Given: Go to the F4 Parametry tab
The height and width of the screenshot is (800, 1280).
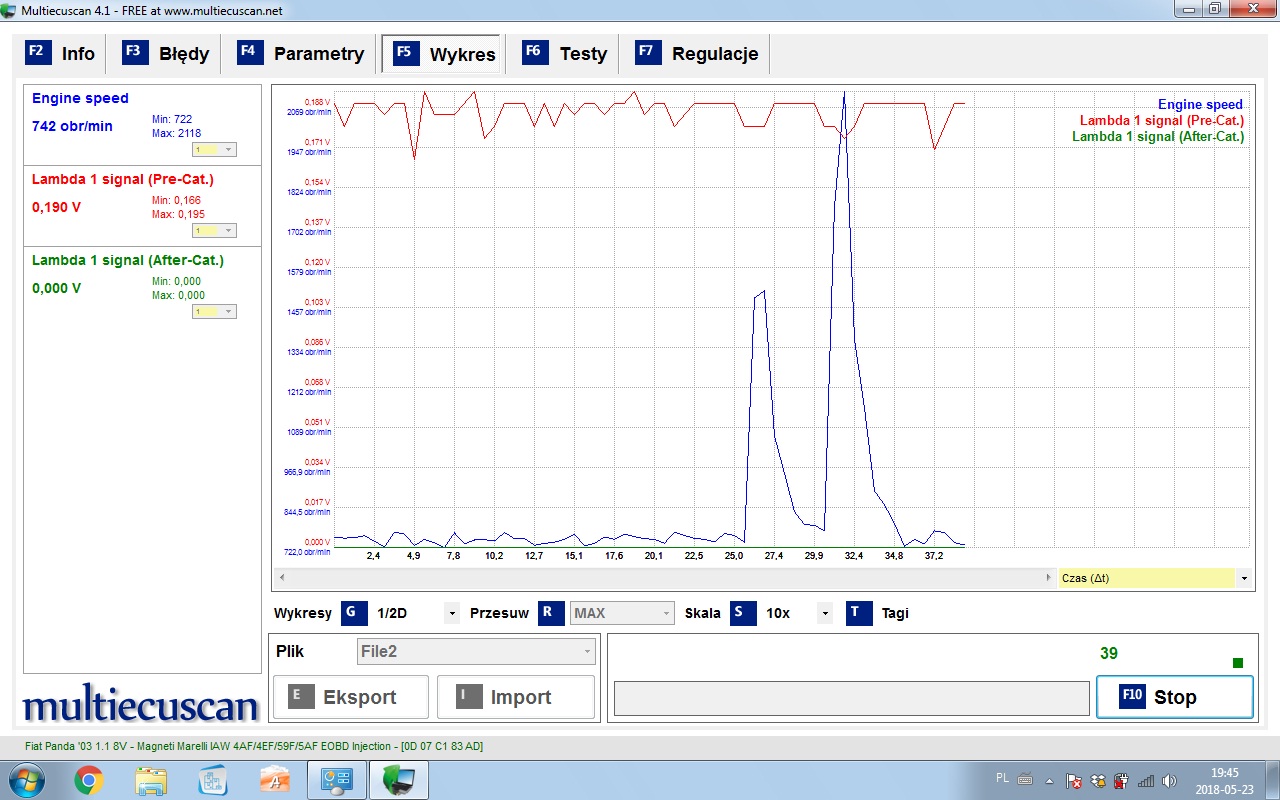Looking at the screenshot, I should point(301,54).
